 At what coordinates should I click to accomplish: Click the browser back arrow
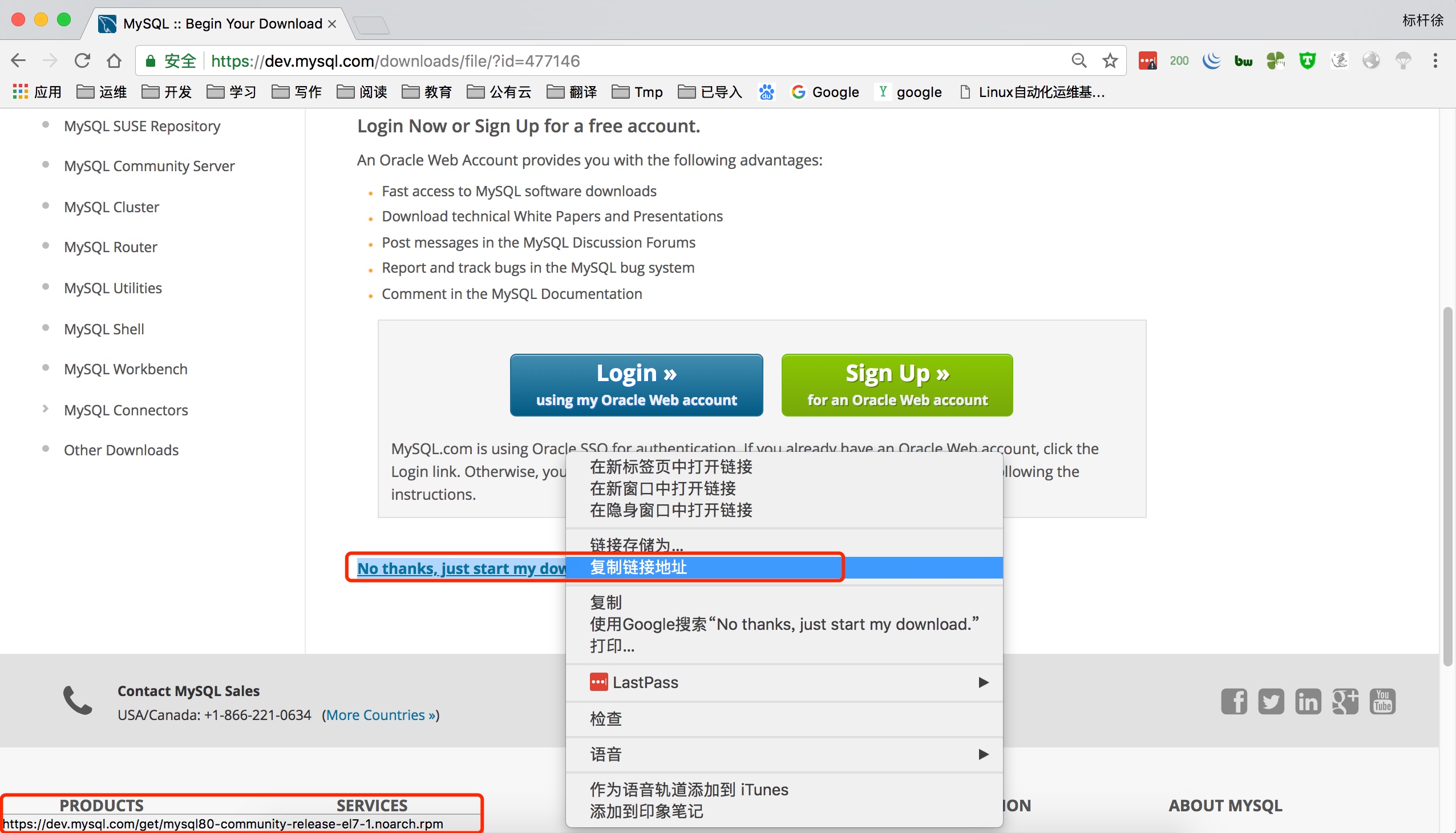[x=19, y=60]
